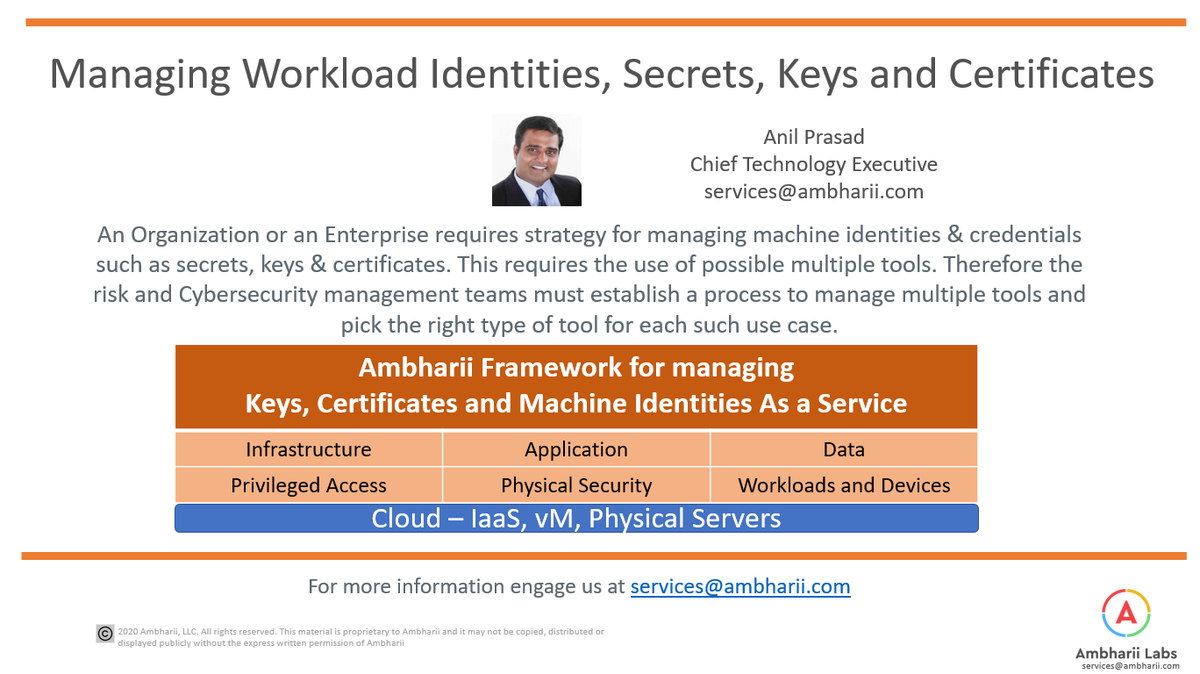Click 'Keys, Certificates and Machine Identities As a Service'

[x=576, y=404]
